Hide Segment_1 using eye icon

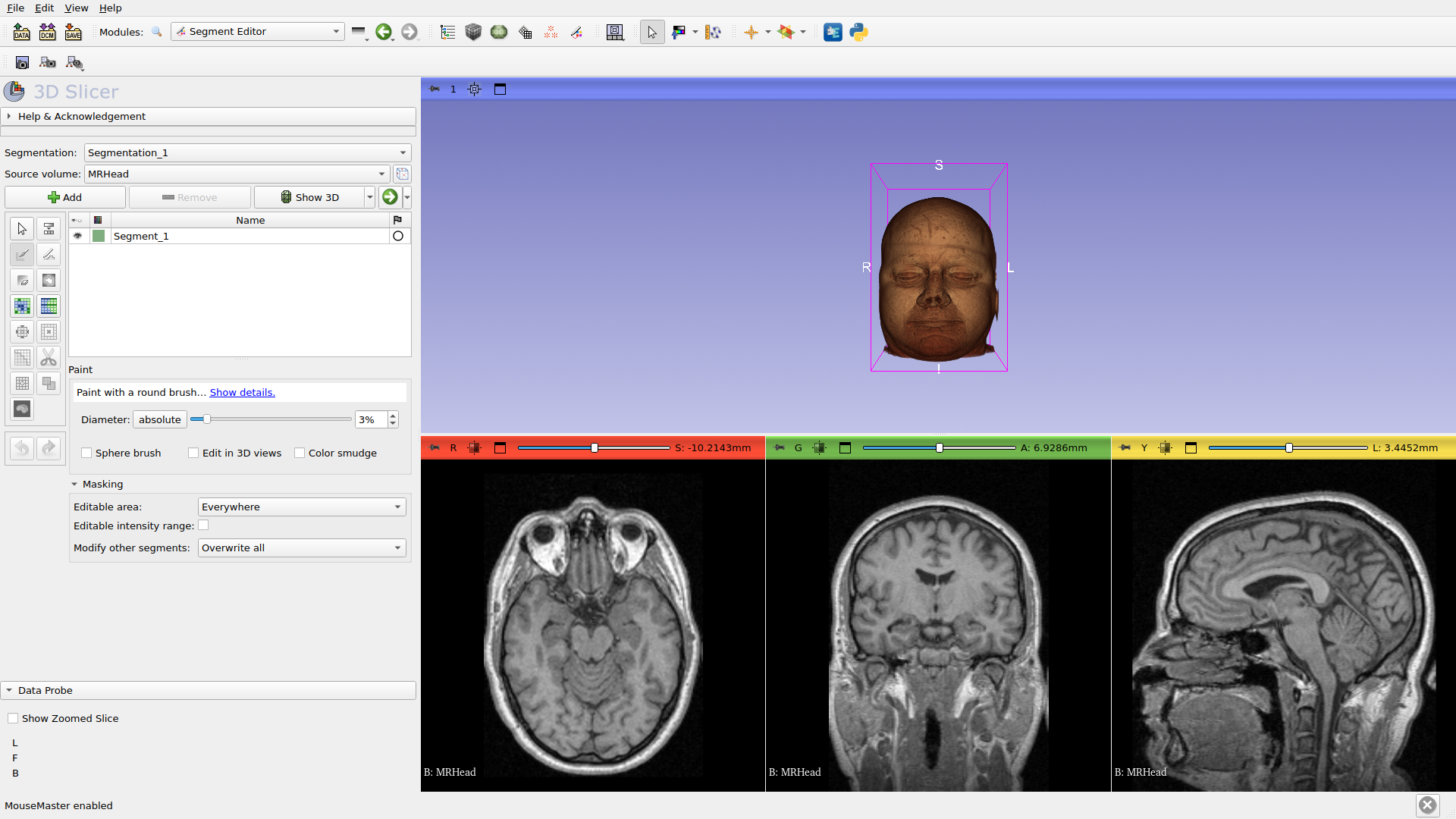click(x=77, y=236)
